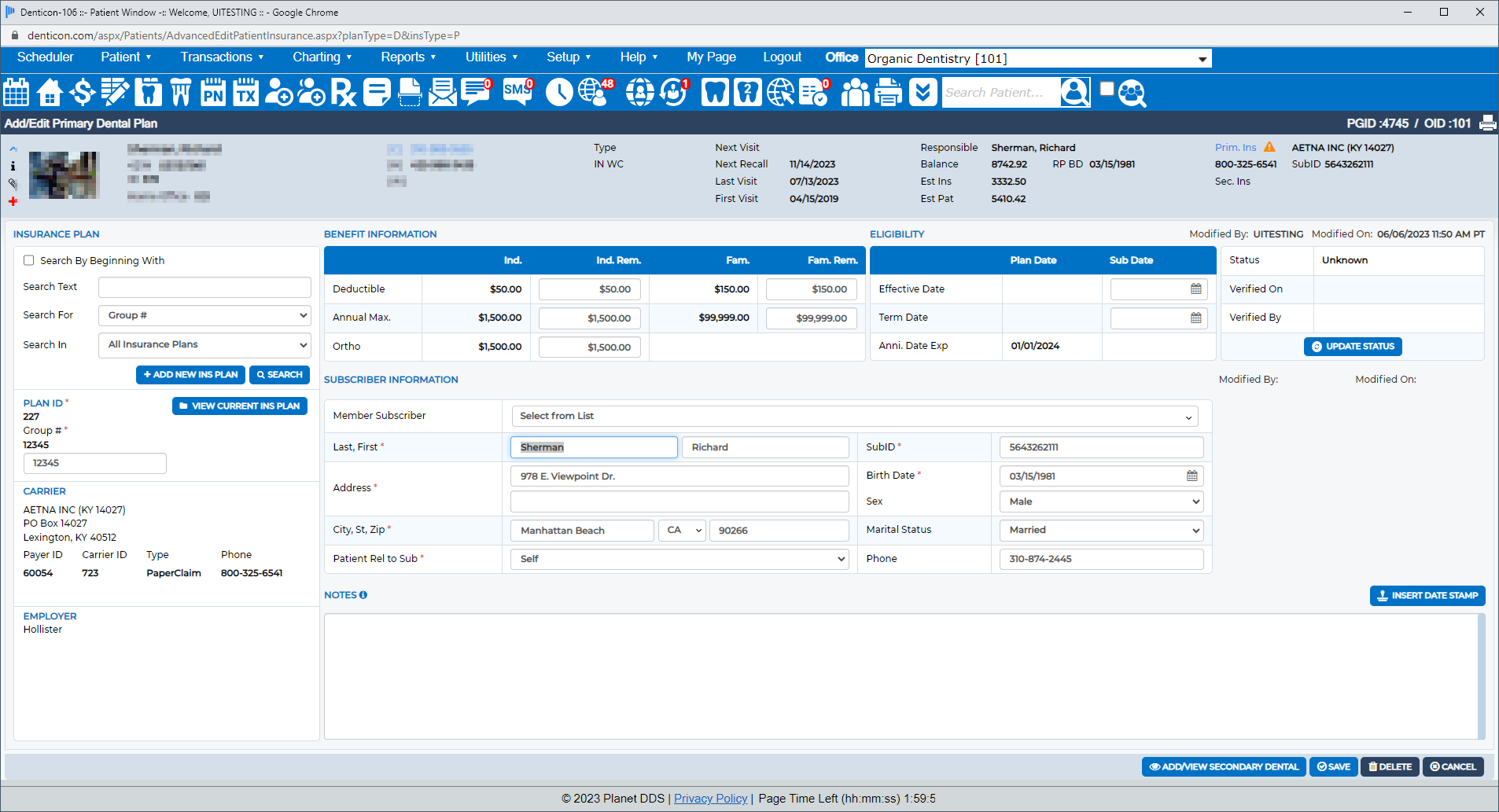Viewport: 1499px width, 812px height.
Task: Click the home icon in toolbar
Action: click(50, 93)
